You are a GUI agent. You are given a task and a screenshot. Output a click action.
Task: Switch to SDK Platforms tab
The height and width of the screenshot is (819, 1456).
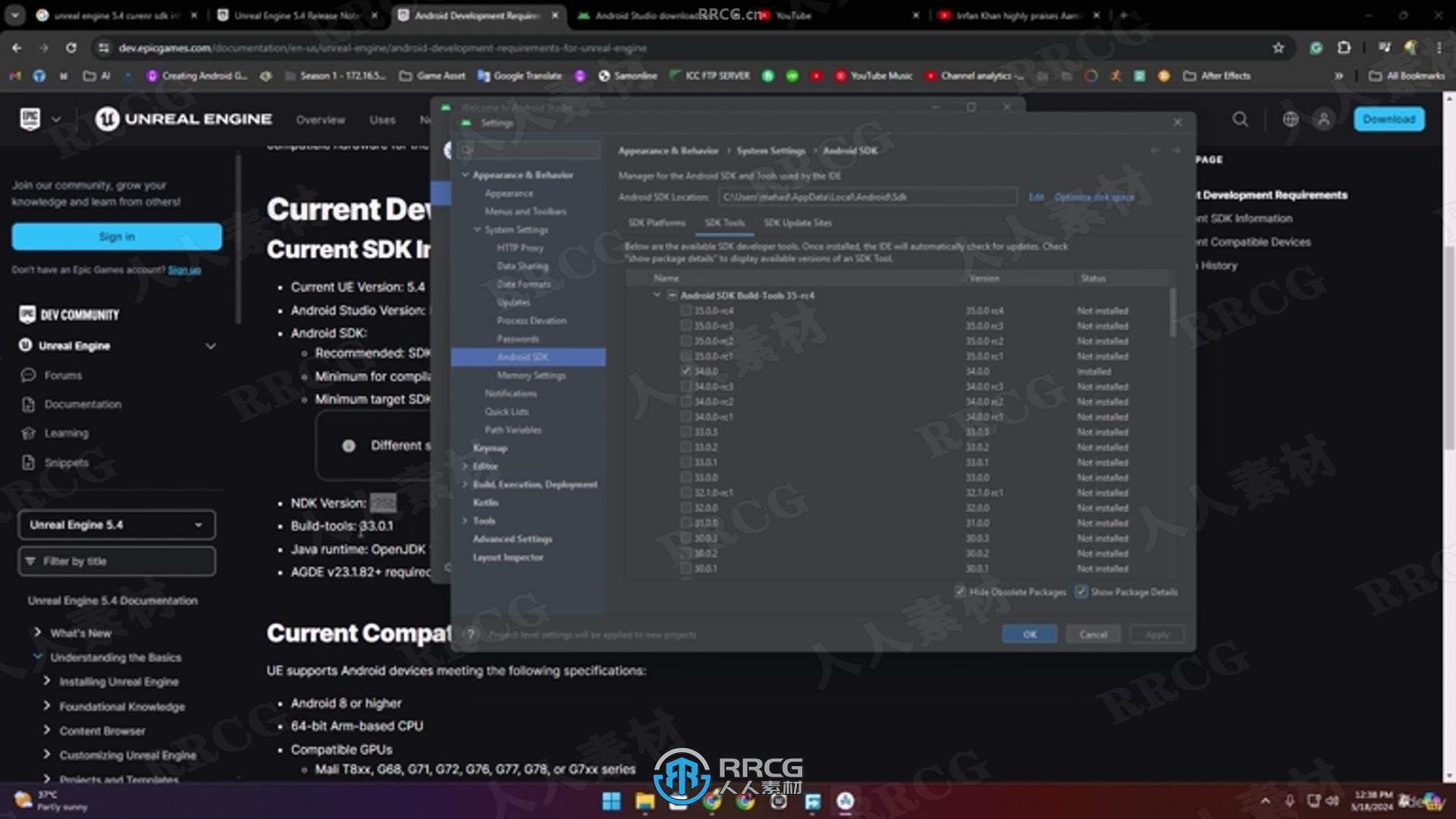click(x=657, y=222)
